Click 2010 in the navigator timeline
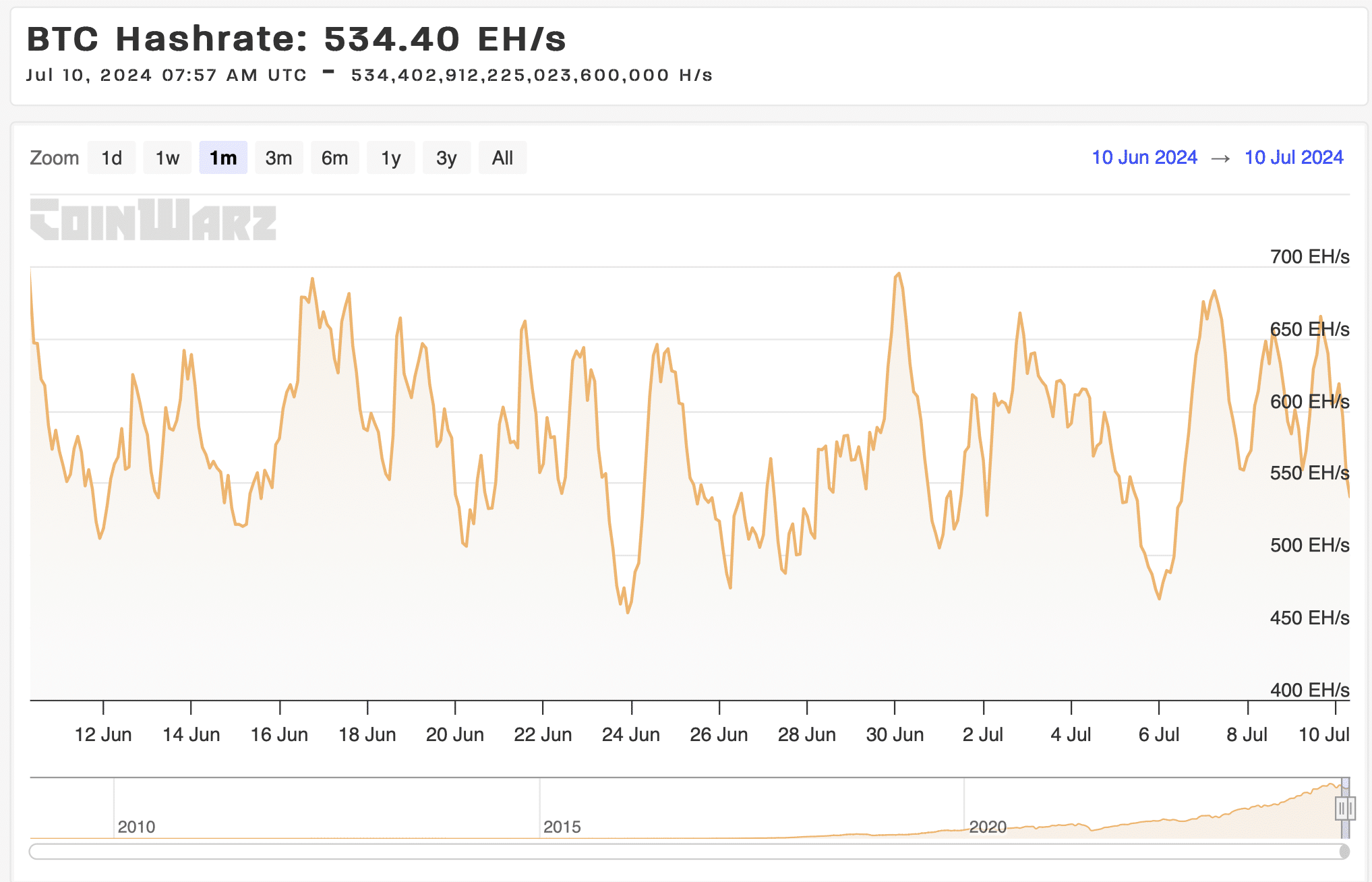 pyautogui.click(x=136, y=827)
